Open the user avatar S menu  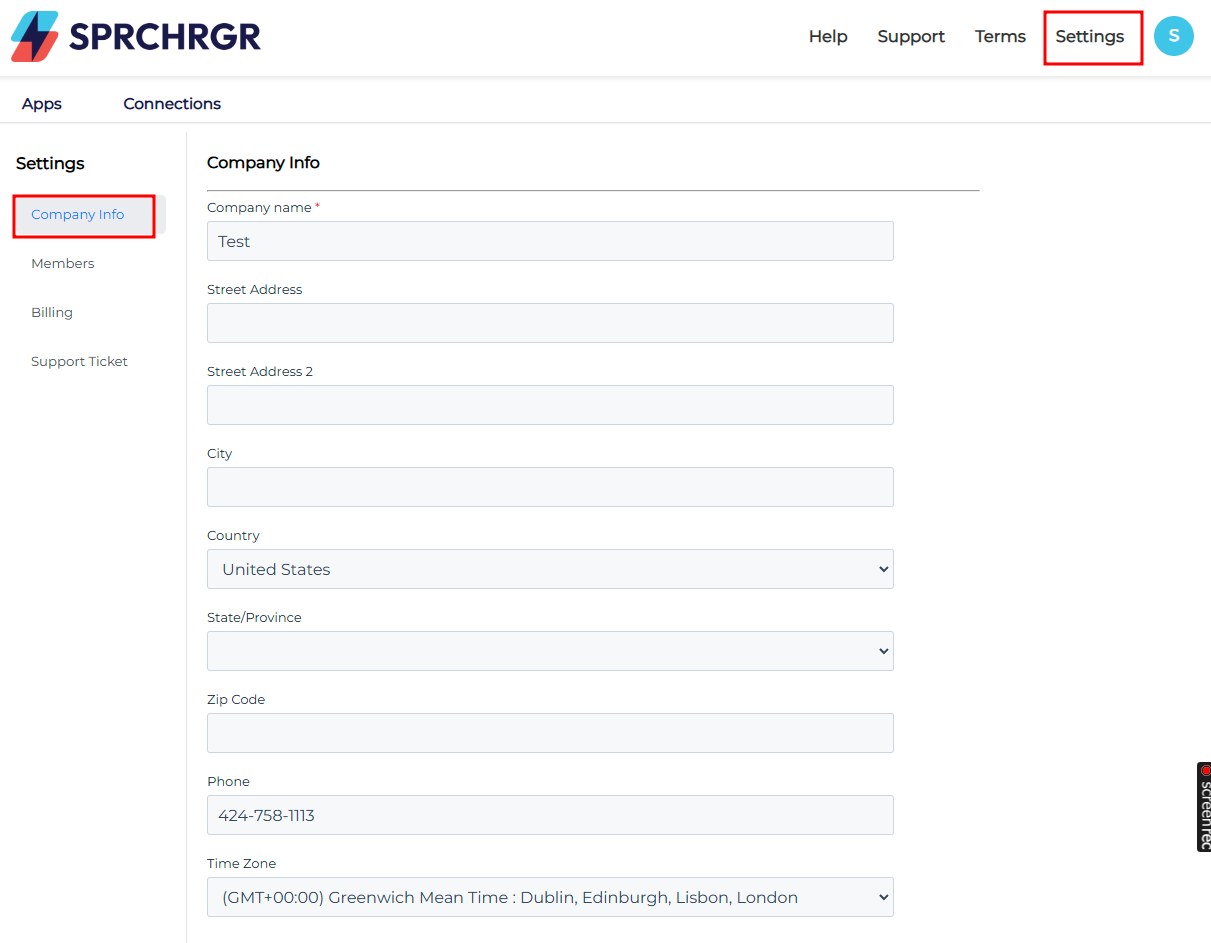click(x=1173, y=36)
